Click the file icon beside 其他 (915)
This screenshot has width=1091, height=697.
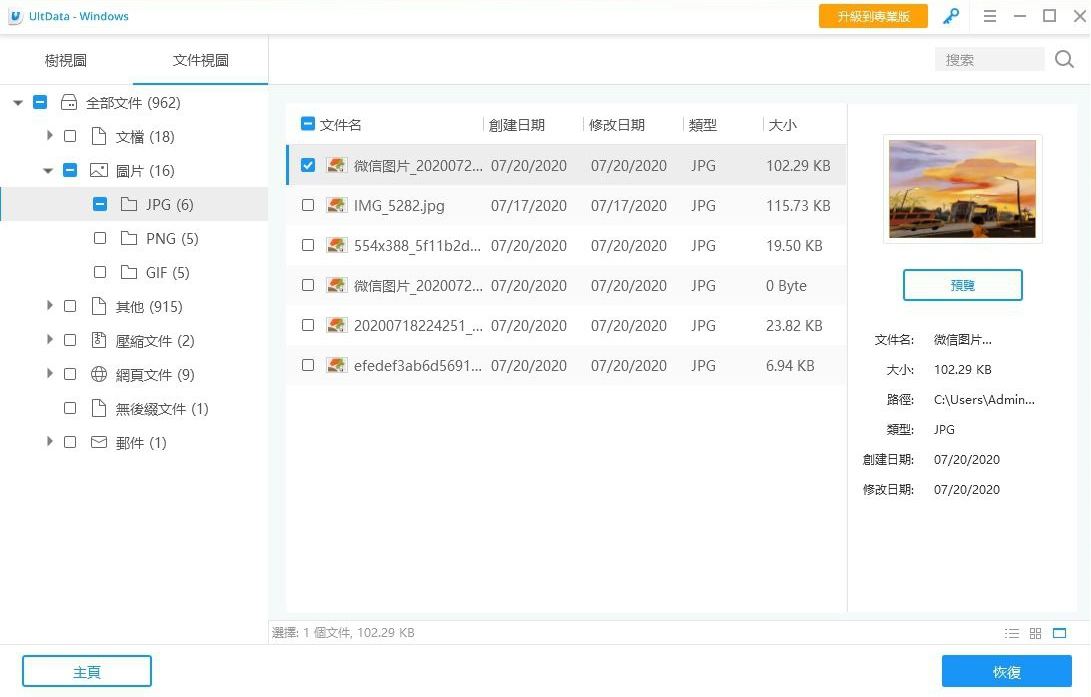point(99,306)
